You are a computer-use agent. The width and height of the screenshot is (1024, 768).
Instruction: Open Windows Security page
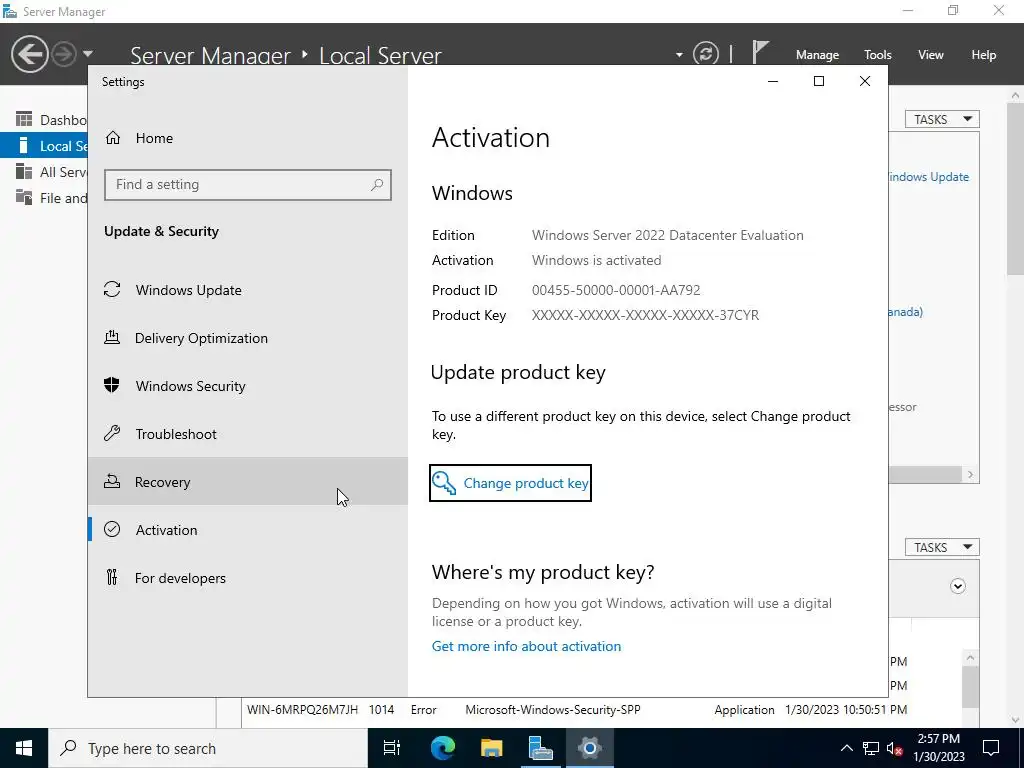248,386
